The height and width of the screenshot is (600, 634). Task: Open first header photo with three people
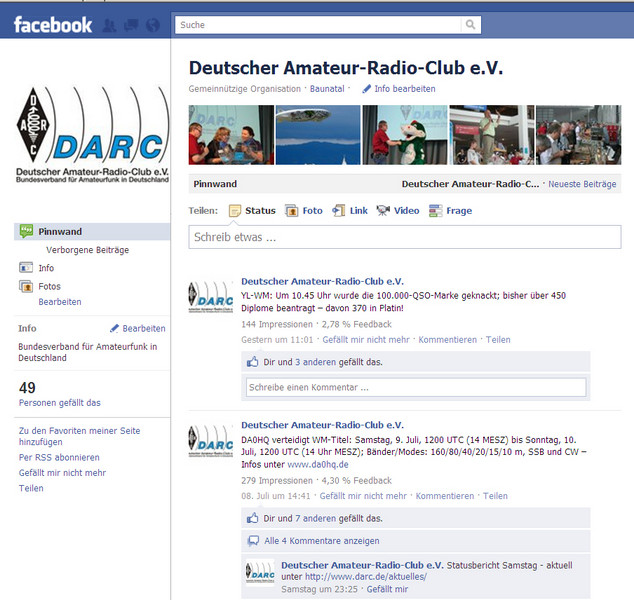coord(231,135)
